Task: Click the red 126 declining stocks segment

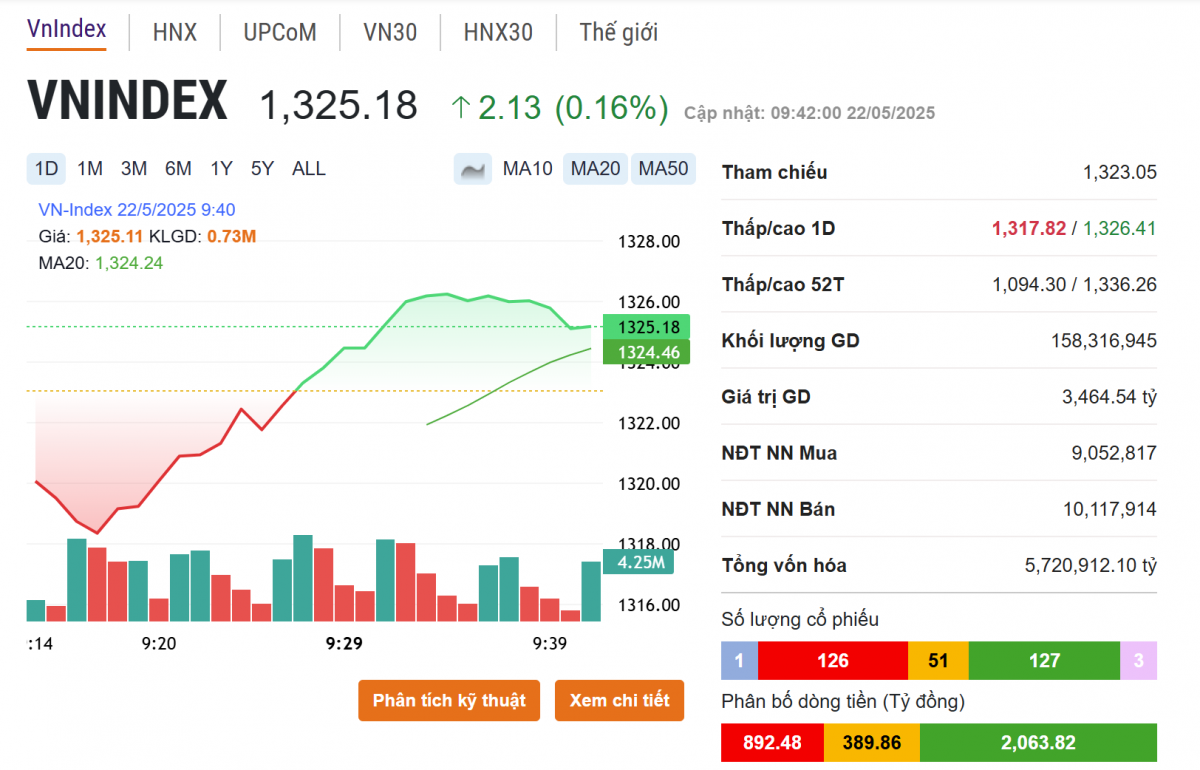Action: (833, 660)
